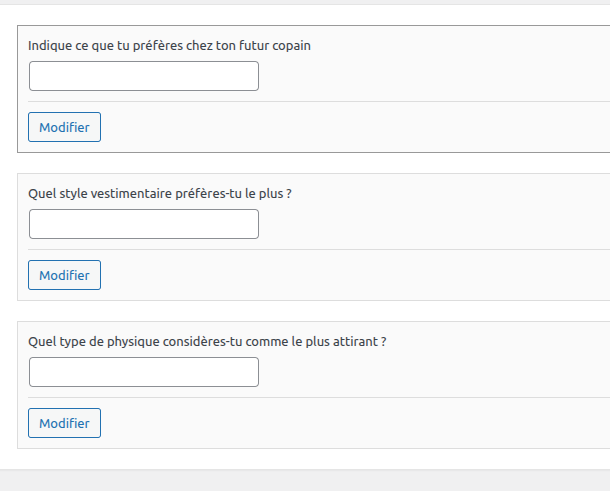Click empty space right of the first Modifier button
The height and width of the screenshot is (491, 610).
point(350,127)
